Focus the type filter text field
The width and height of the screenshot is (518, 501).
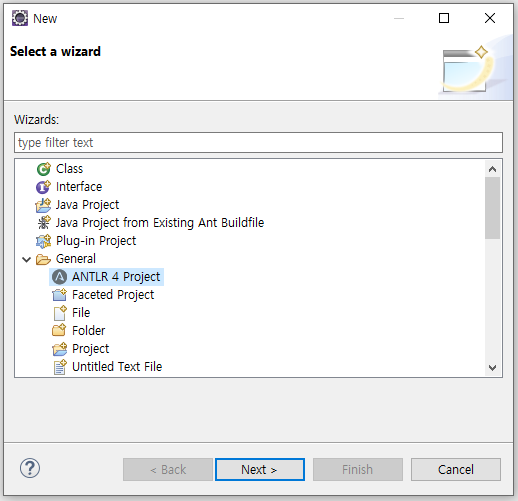click(x=258, y=143)
